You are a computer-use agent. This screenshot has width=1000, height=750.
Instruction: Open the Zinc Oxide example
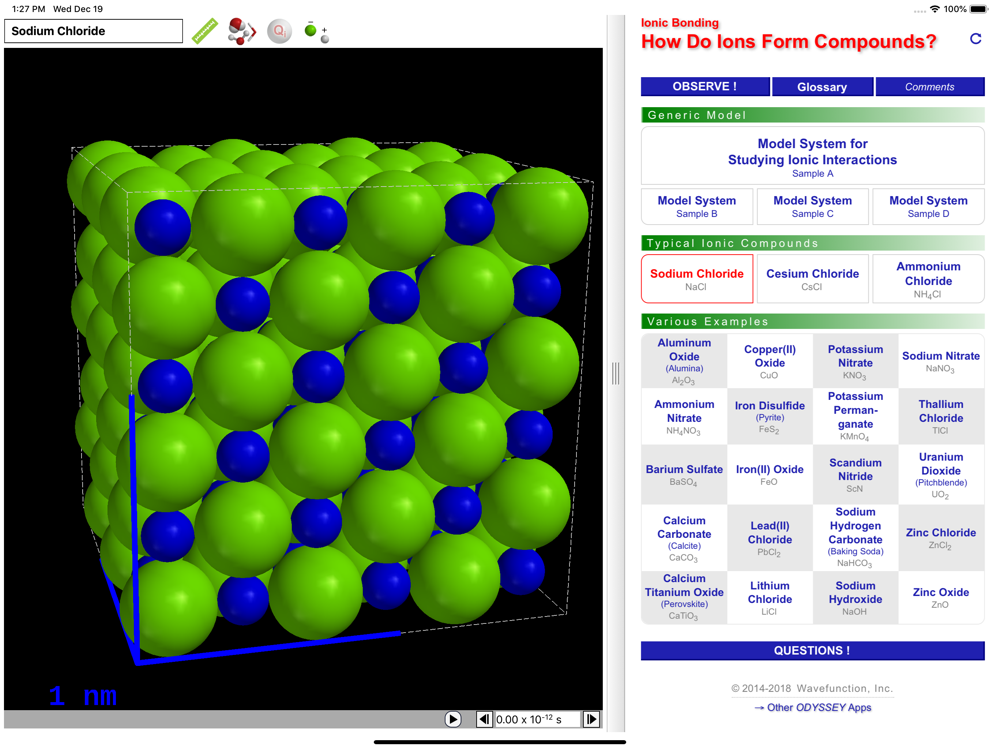[x=941, y=597]
